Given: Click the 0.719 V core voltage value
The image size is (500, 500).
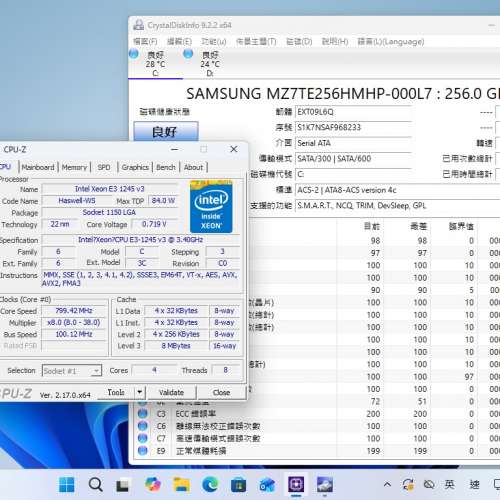Looking at the screenshot, I should tap(154, 224).
